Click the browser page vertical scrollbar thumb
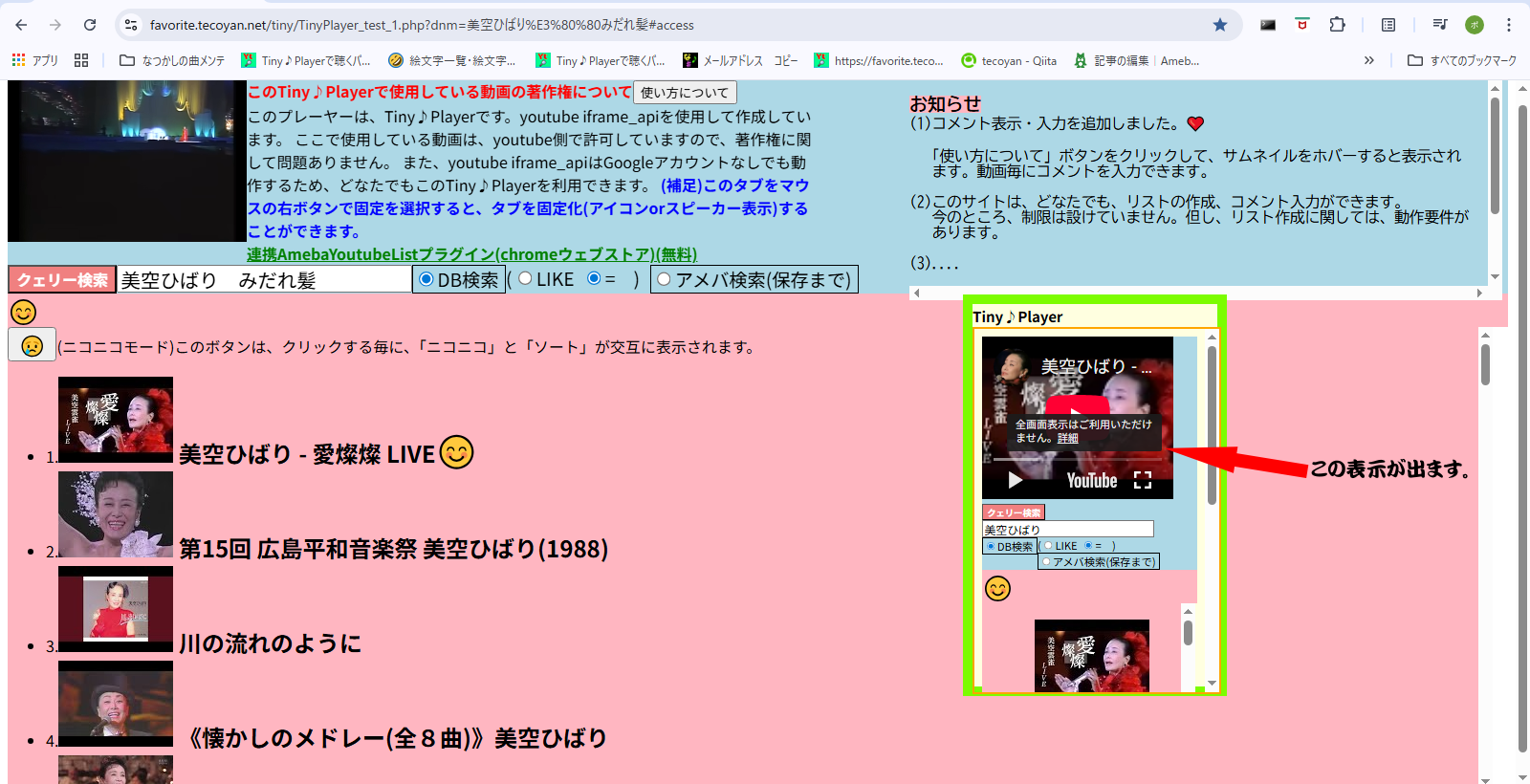 tap(1523, 428)
